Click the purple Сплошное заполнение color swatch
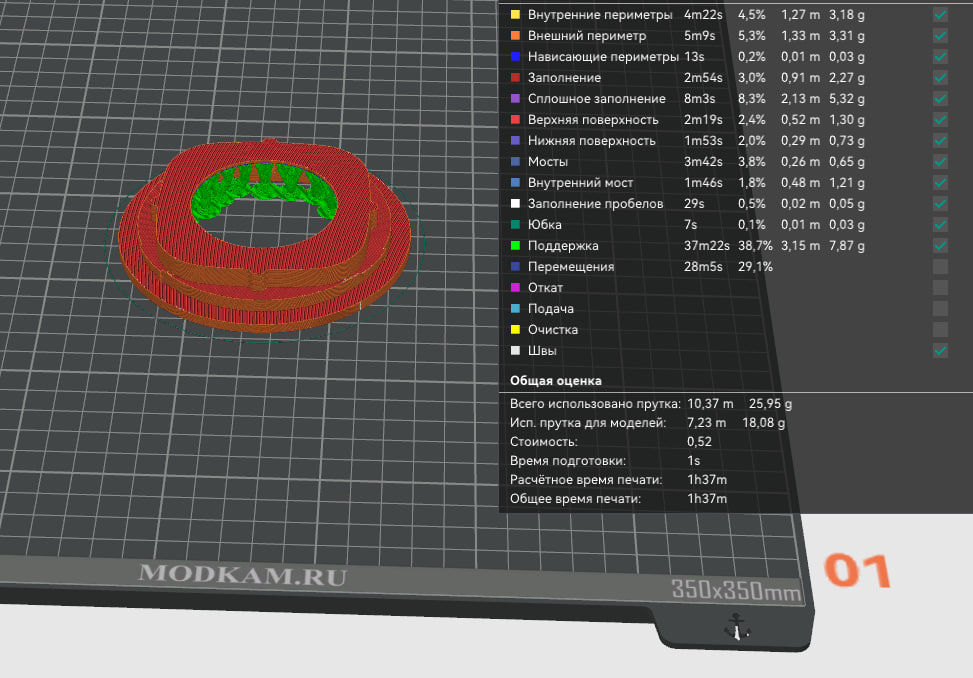This screenshot has width=973, height=678. (x=515, y=98)
